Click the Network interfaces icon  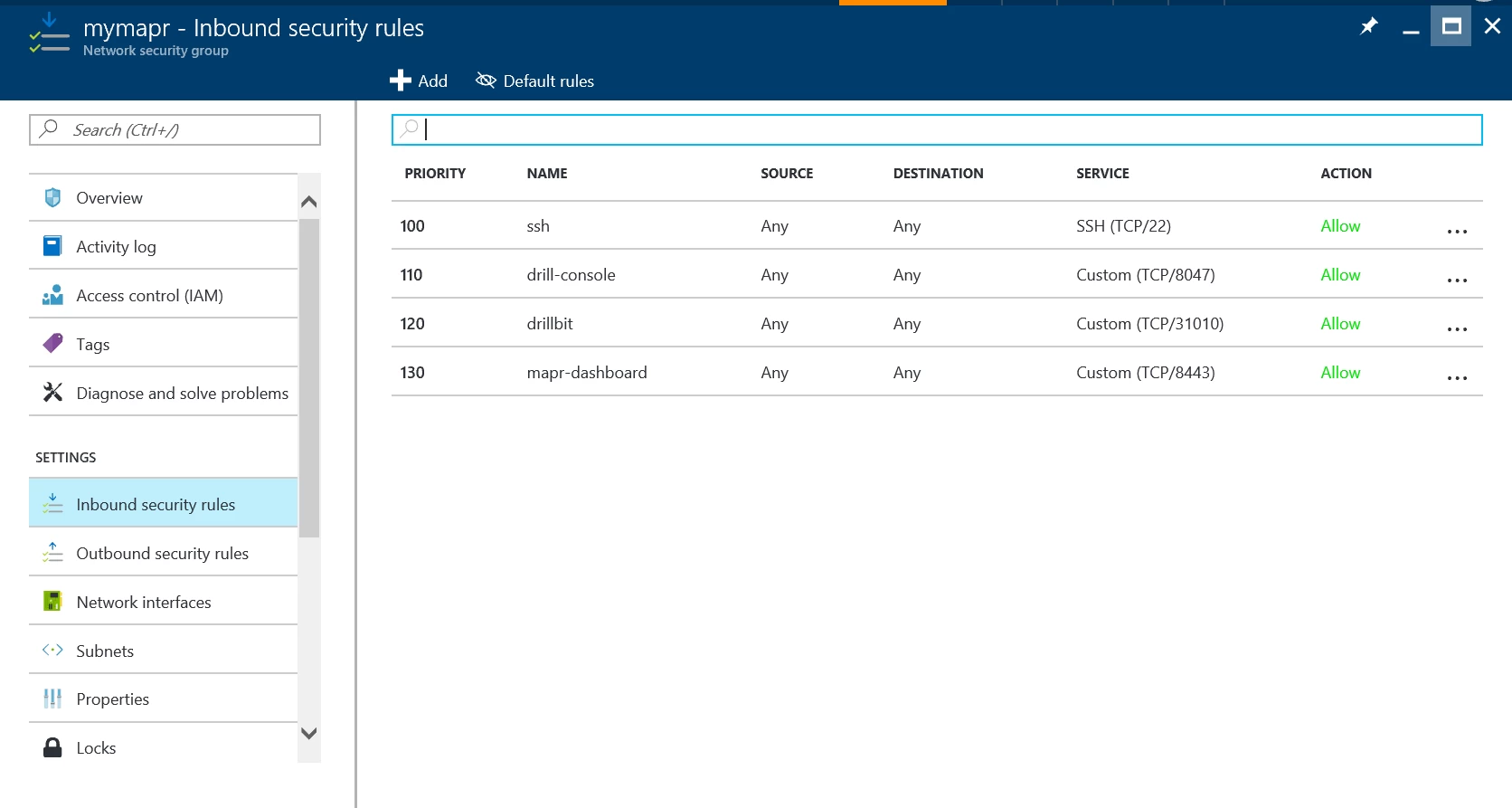pos(52,601)
